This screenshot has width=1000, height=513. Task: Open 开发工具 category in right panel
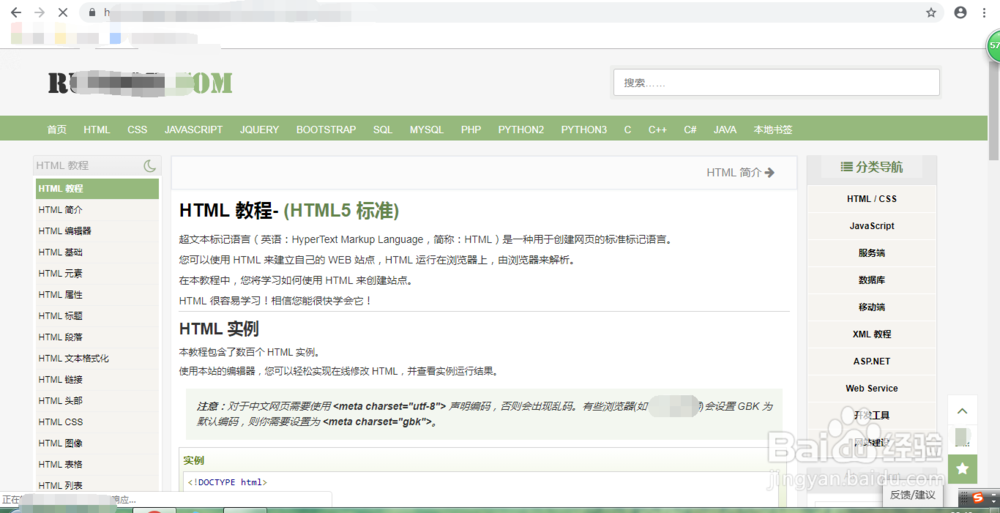pyautogui.click(x=872, y=415)
